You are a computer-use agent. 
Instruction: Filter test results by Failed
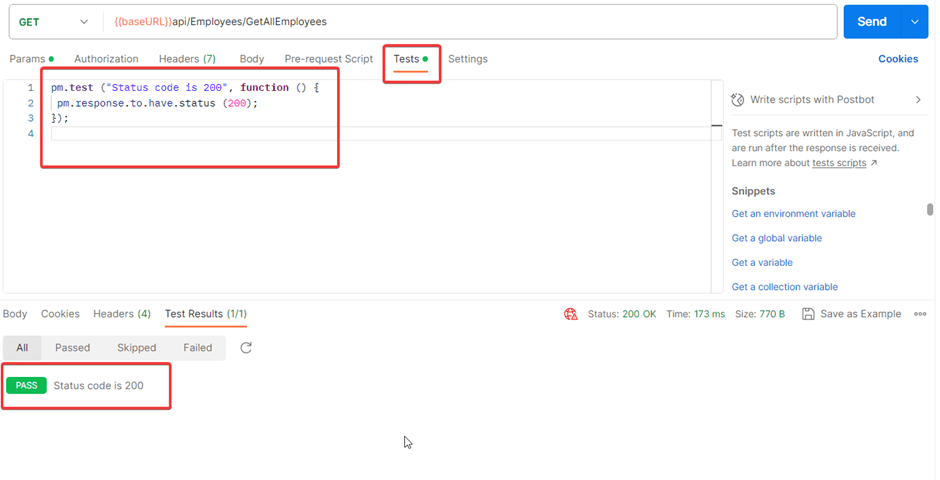click(198, 348)
